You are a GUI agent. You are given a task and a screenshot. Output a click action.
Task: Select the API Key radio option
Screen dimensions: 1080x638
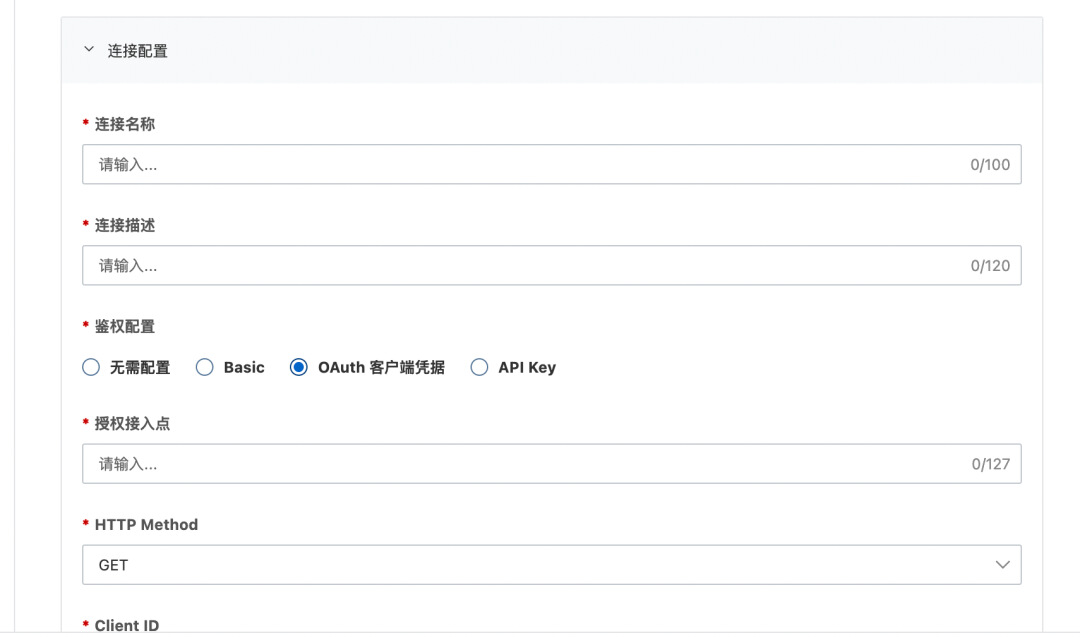[x=479, y=367]
